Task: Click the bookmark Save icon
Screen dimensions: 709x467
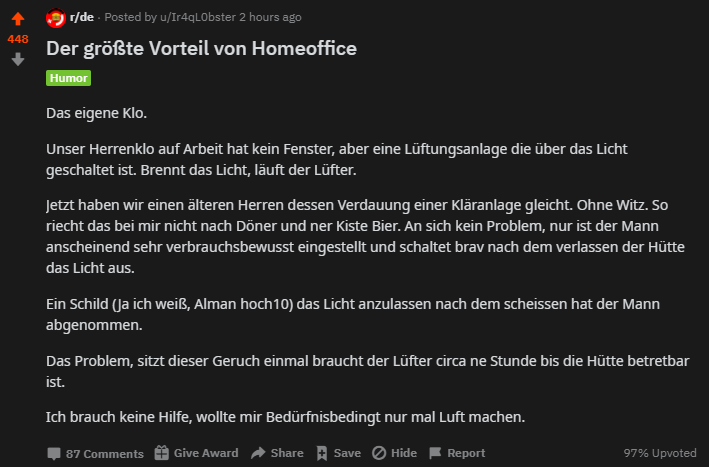Action: tap(321, 453)
